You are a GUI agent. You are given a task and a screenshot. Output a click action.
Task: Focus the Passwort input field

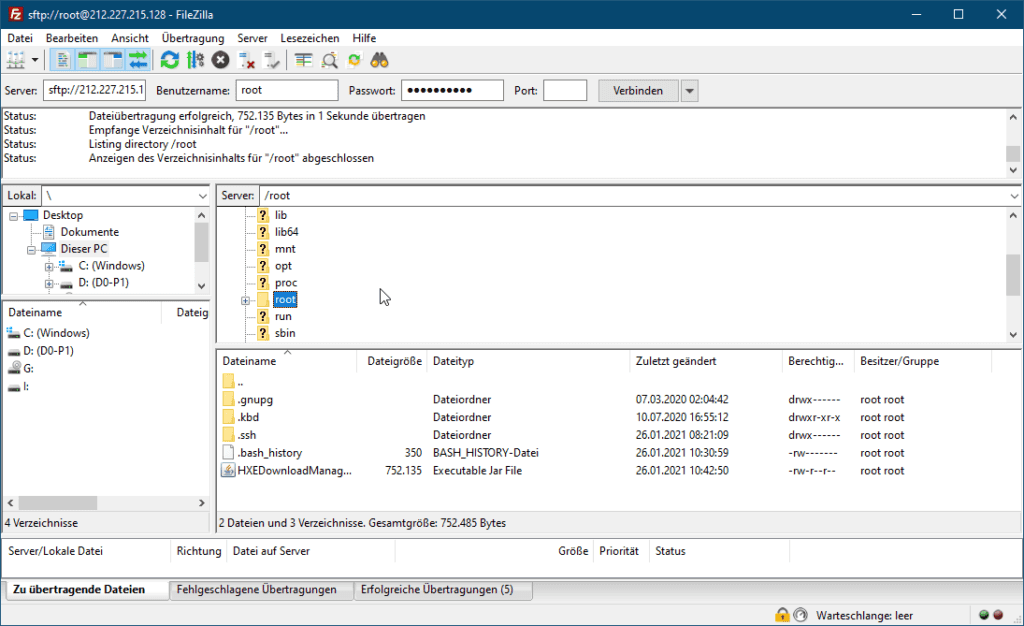tap(453, 90)
